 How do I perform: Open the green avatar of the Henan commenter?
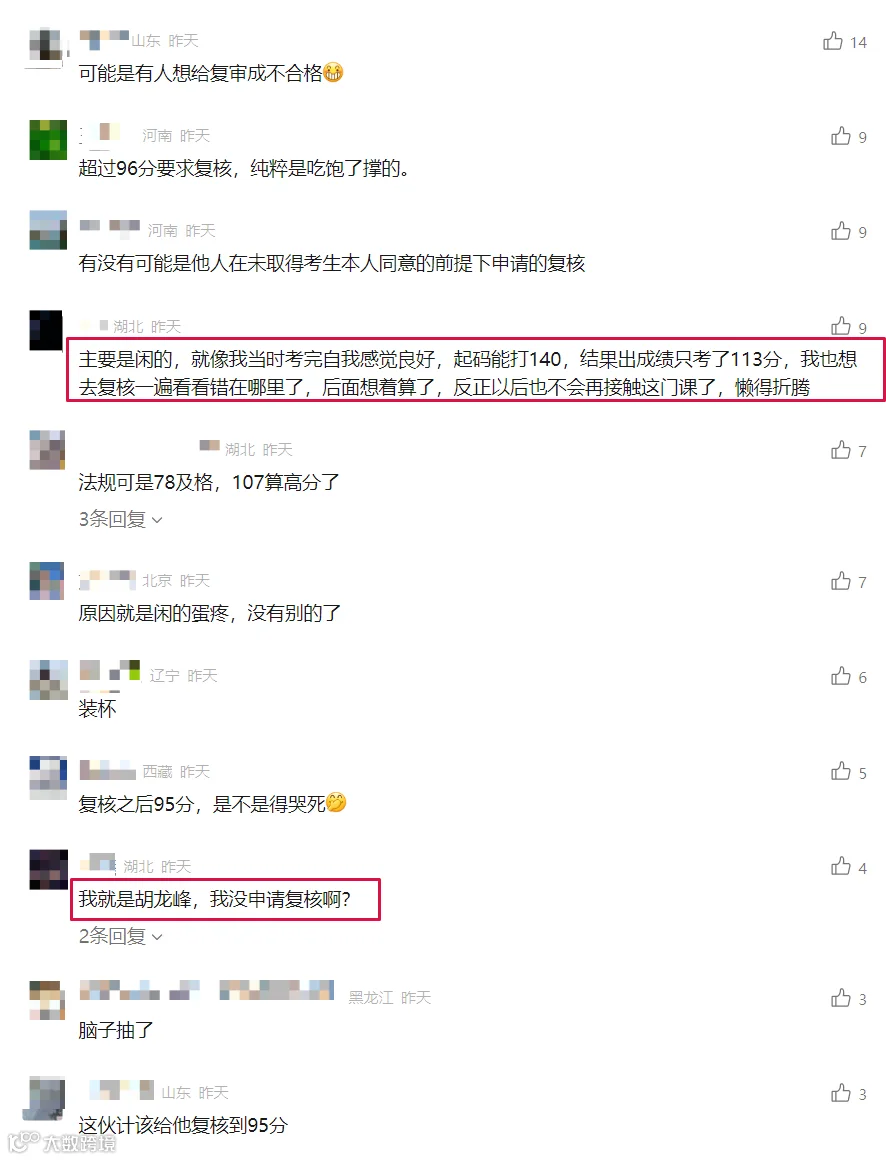48,140
